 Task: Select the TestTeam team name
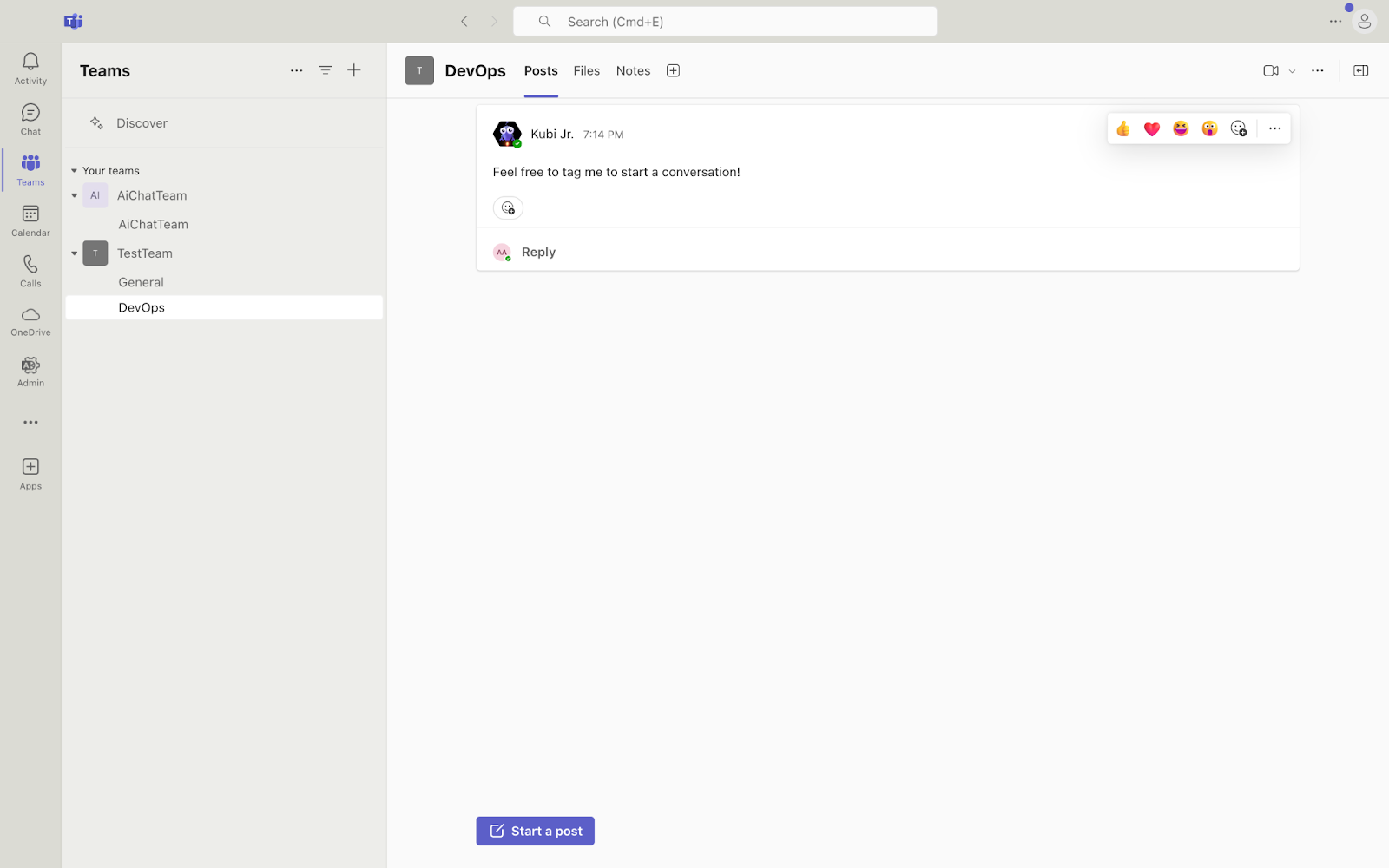point(145,253)
